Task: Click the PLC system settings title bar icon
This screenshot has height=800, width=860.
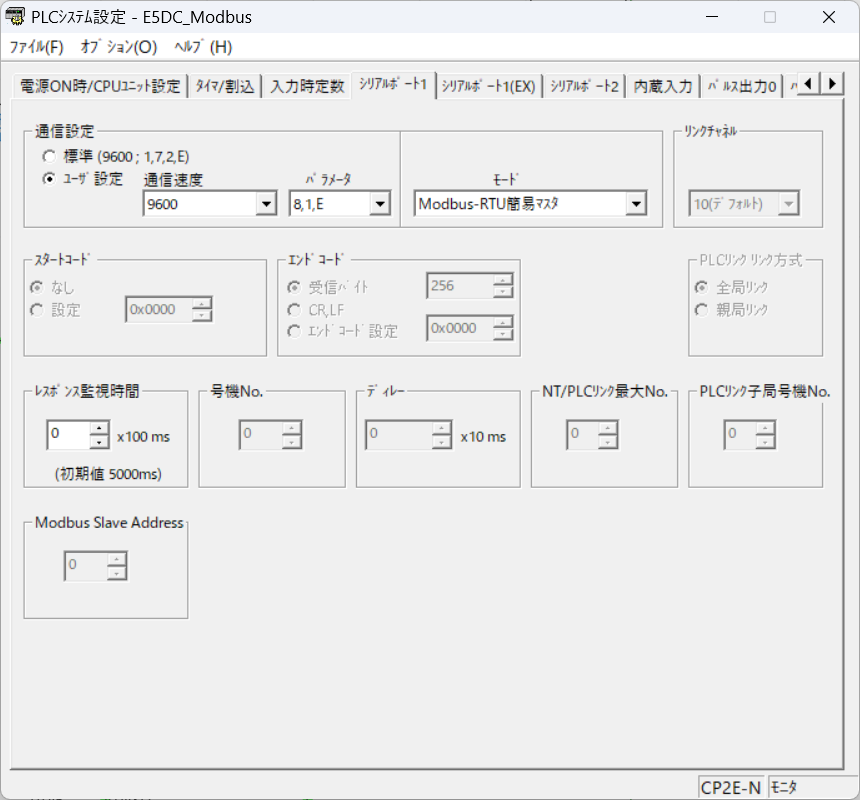Action: [16, 17]
